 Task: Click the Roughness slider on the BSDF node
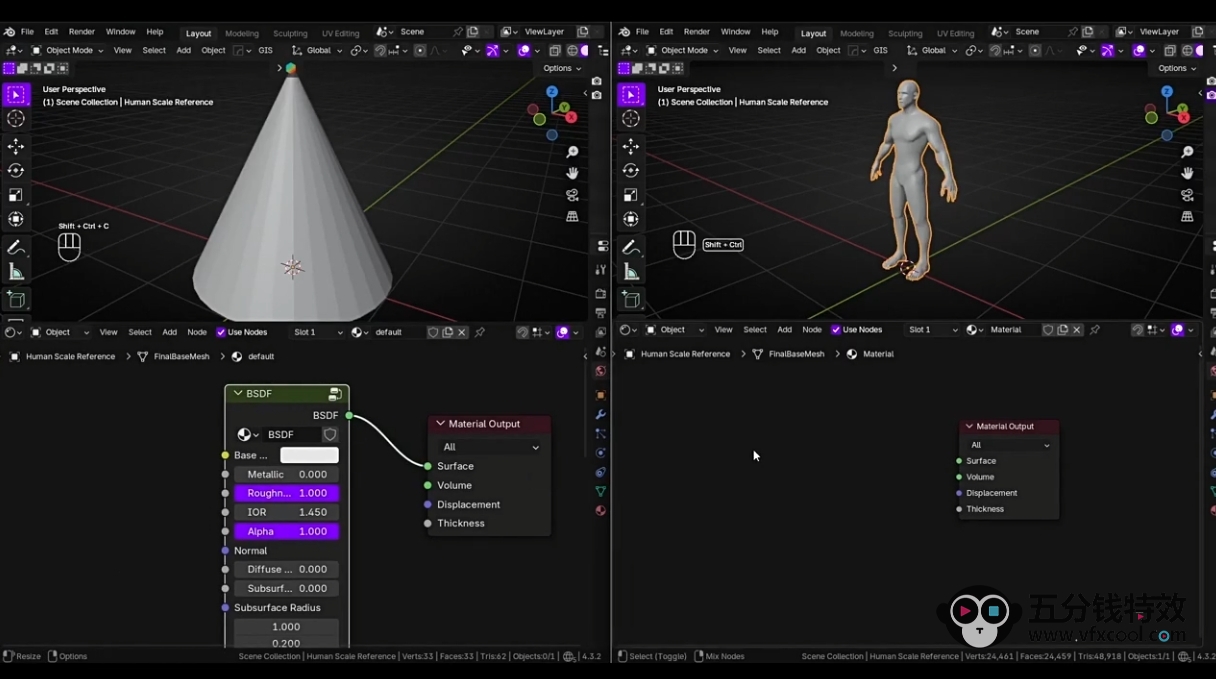tap(287, 493)
